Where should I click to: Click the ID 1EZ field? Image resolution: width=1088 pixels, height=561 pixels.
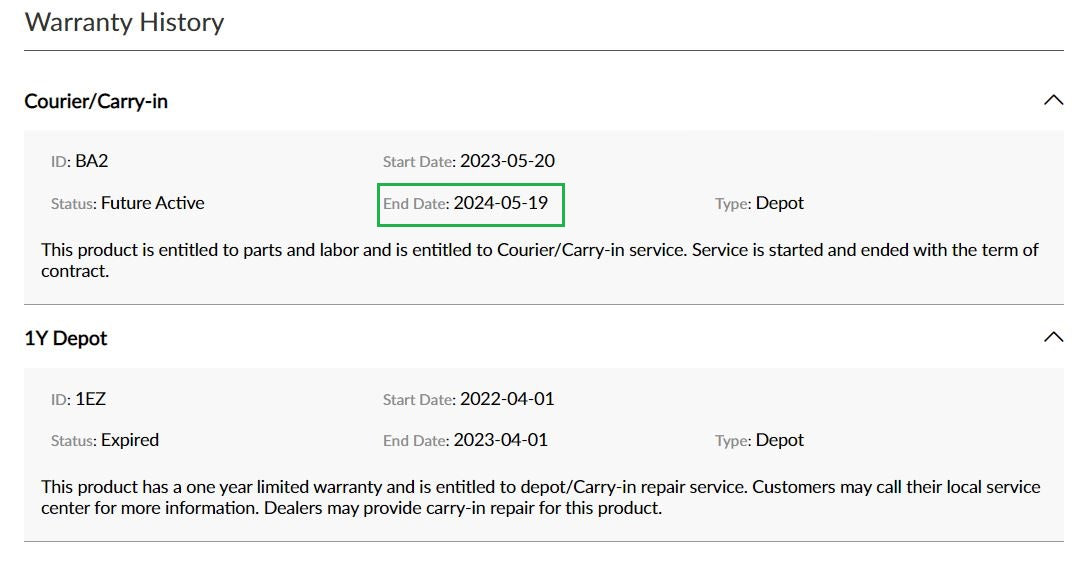tap(78, 399)
